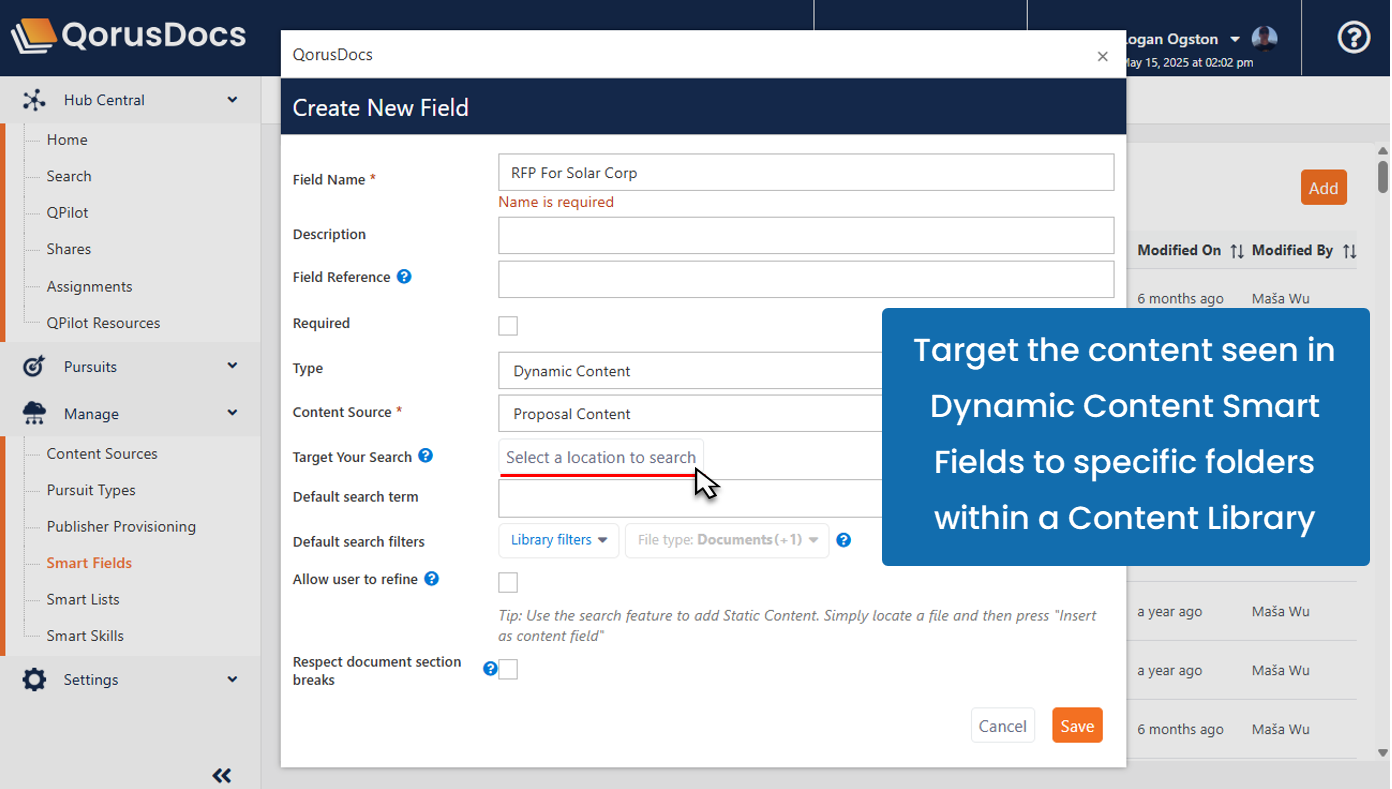
Task: Click the Manage cloud icon
Action: pos(34,413)
